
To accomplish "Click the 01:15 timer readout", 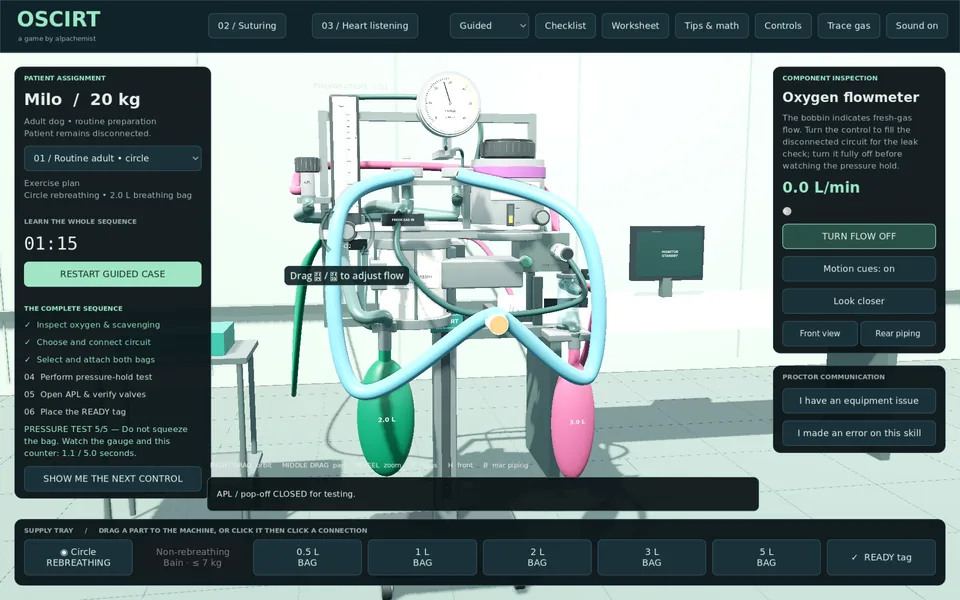I will coord(51,244).
